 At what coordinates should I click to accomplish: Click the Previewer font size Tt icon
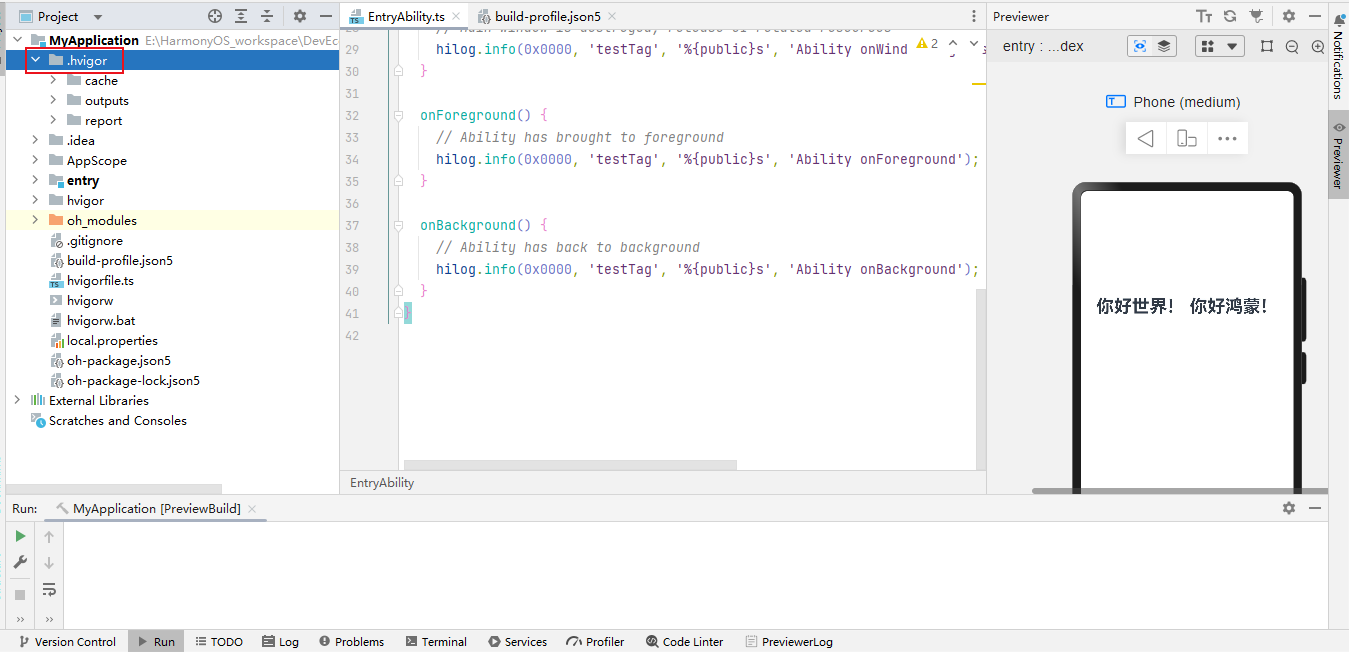tap(1204, 16)
